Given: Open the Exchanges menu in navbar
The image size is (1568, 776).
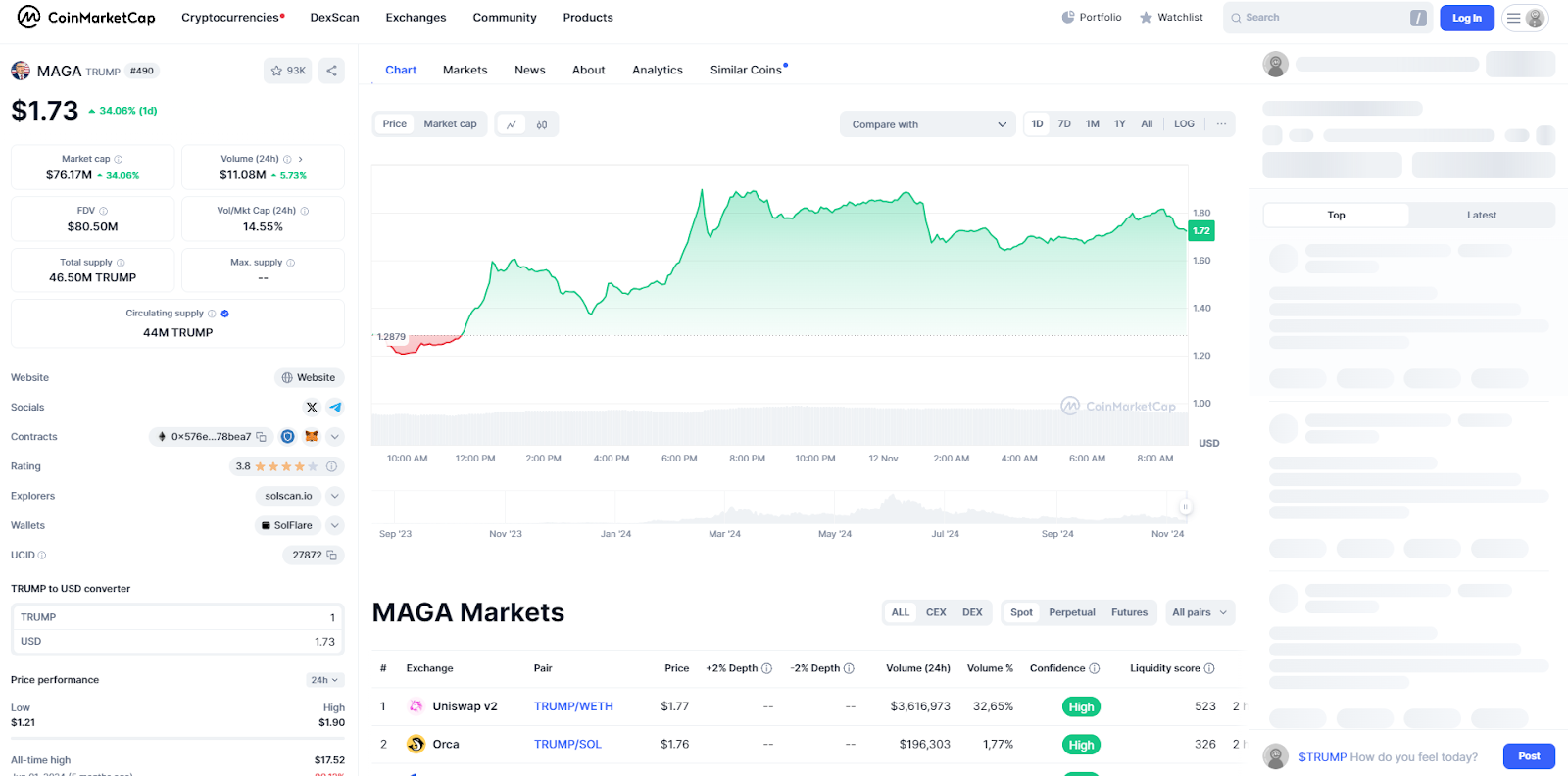Looking at the screenshot, I should point(416,18).
